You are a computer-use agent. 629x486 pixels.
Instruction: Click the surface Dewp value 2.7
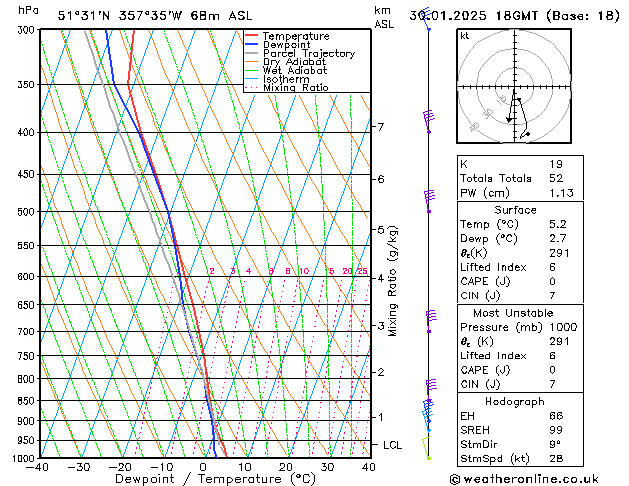[558, 239]
